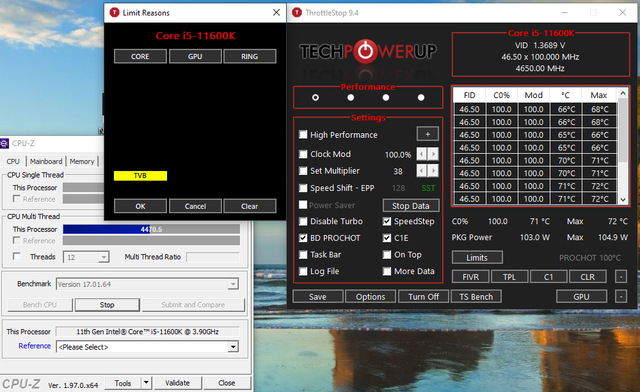Enable Speed Shift - EPP checkbox
The height and width of the screenshot is (392, 640).
click(303, 188)
